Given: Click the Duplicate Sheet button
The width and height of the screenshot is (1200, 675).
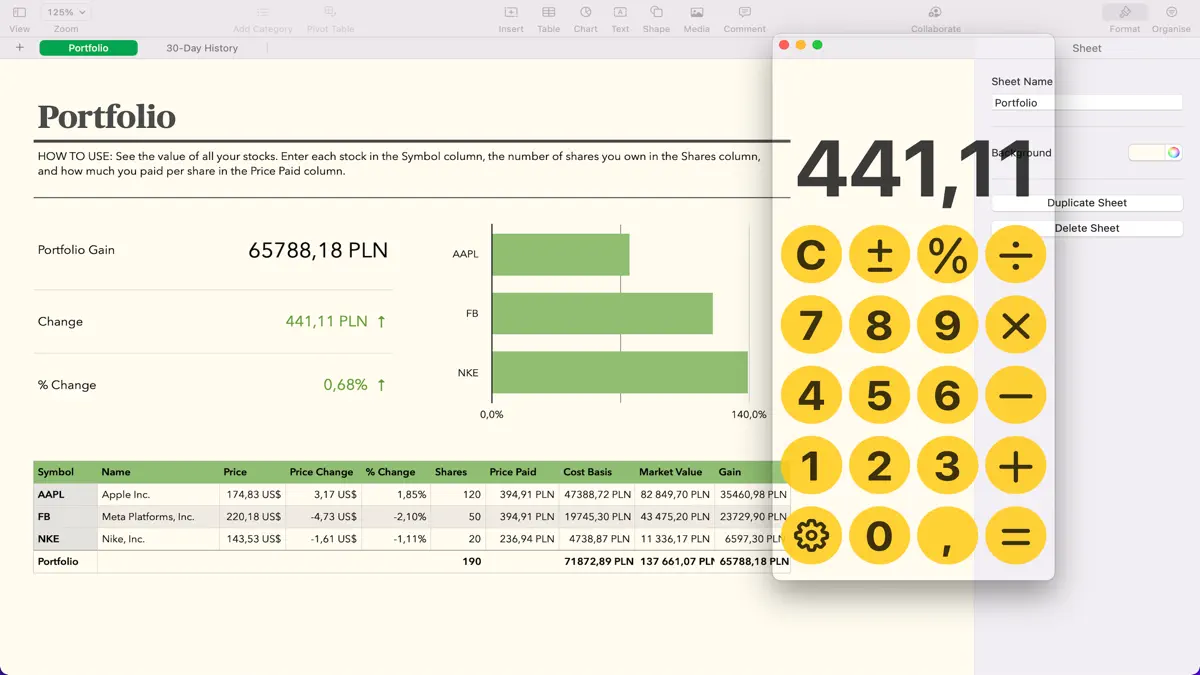Looking at the screenshot, I should [1086, 202].
